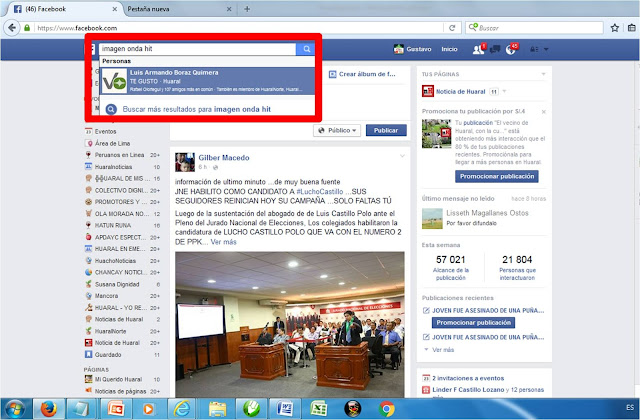Reload the page with refresh icon
640x420 pixels.
(452, 28)
